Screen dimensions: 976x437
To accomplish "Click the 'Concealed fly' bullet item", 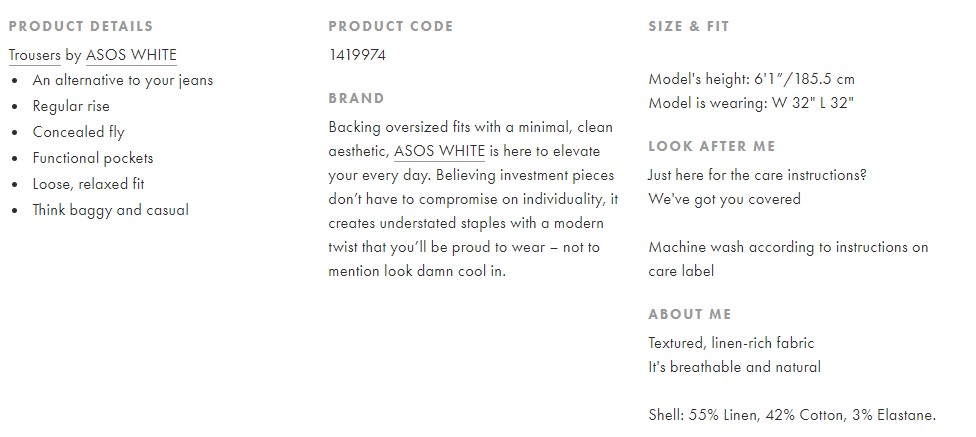I will (x=78, y=133).
